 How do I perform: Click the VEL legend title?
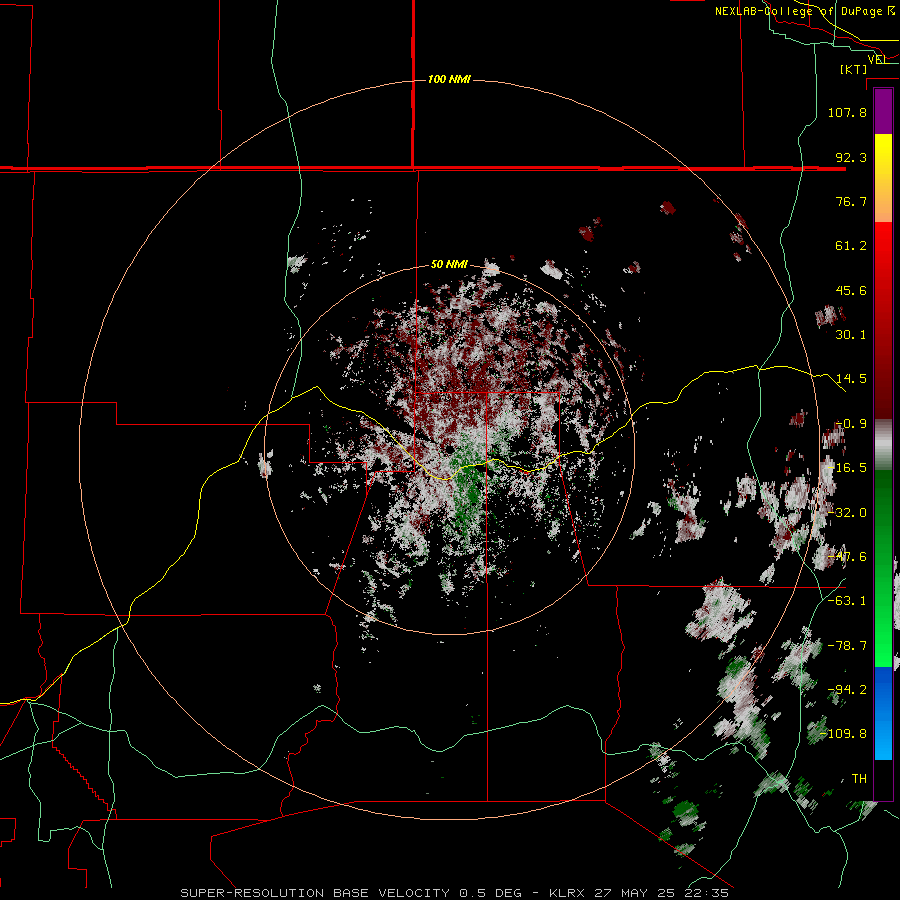(877, 59)
